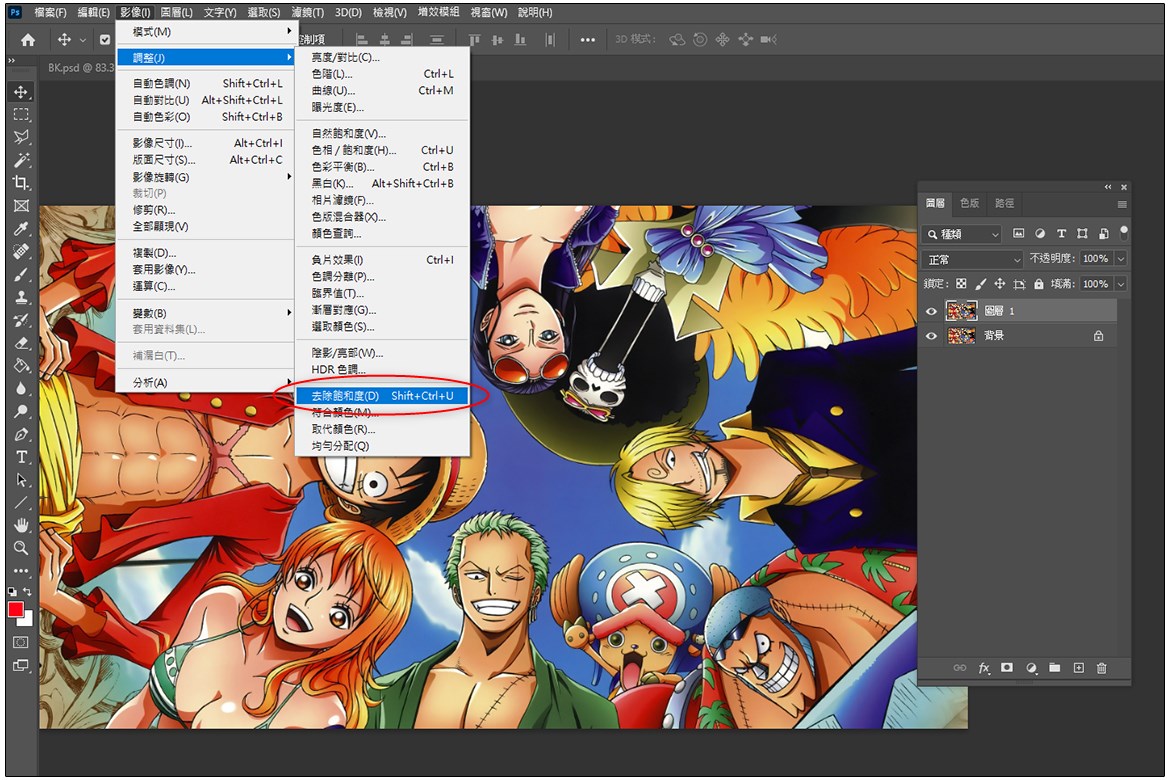Choose 色相/飽和度(H)... from the submenu
Screen dimensions: 1170x780
tap(383, 150)
